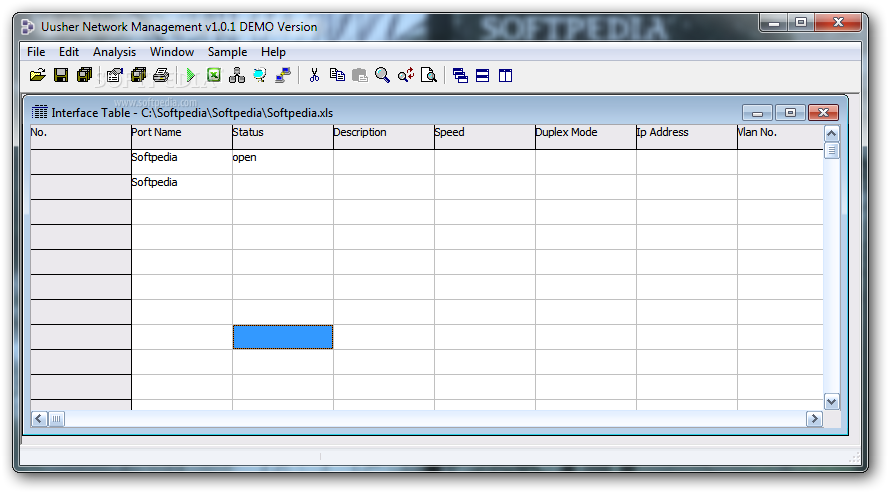Open the Analysis menu
Viewport: 889px width, 493px height.
point(115,52)
